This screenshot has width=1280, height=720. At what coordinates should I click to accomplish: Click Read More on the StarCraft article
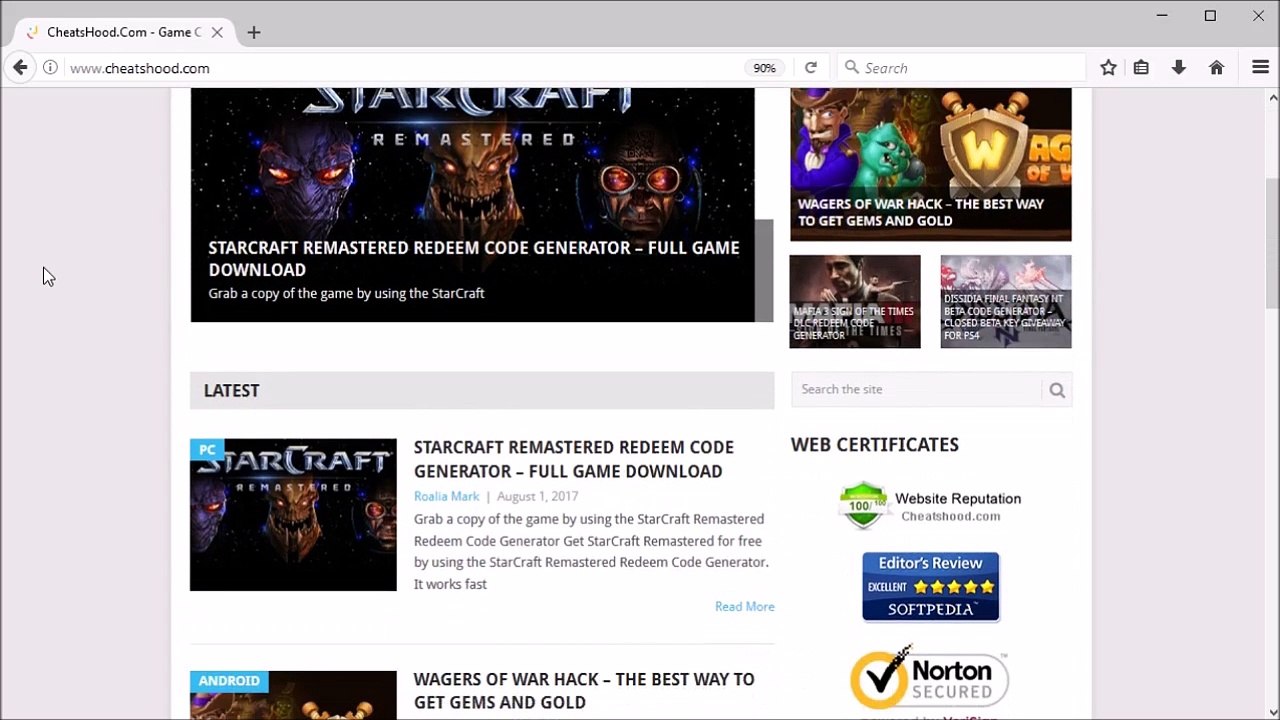pyautogui.click(x=745, y=606)
